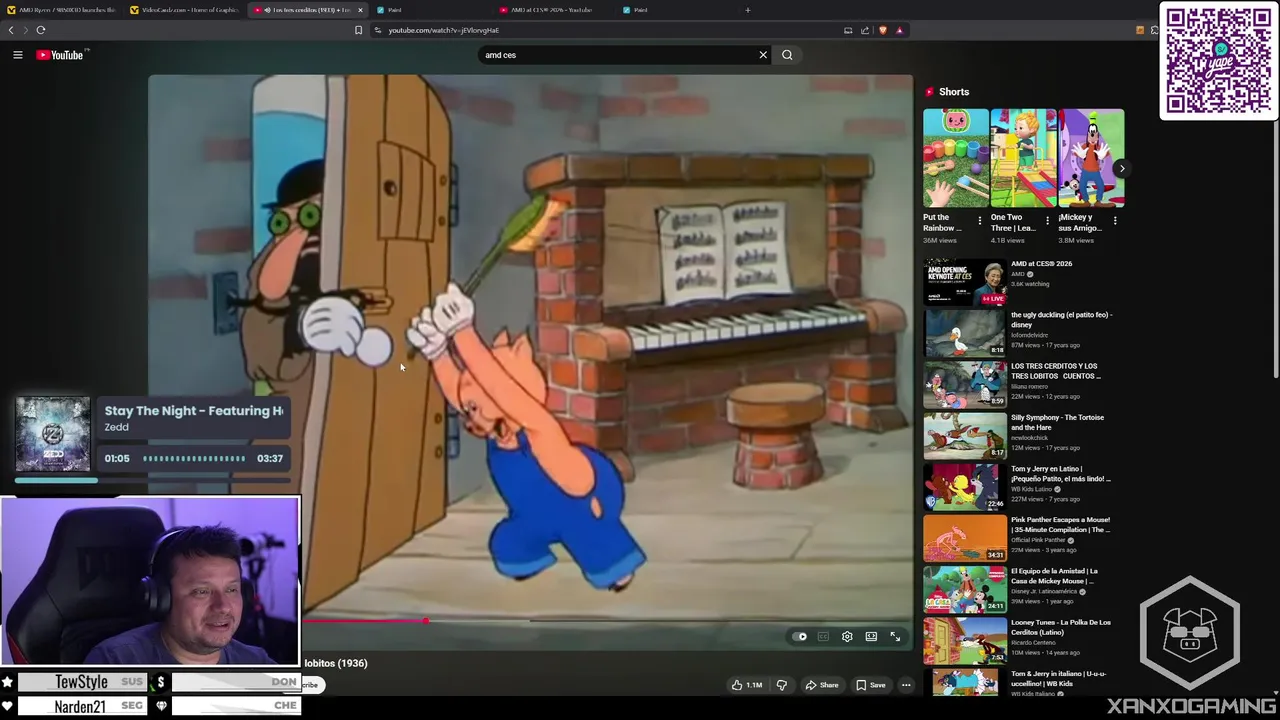Click the Tortoise and the Hare thumbnail
This screenshot has height=720, width=1280.
965,436
